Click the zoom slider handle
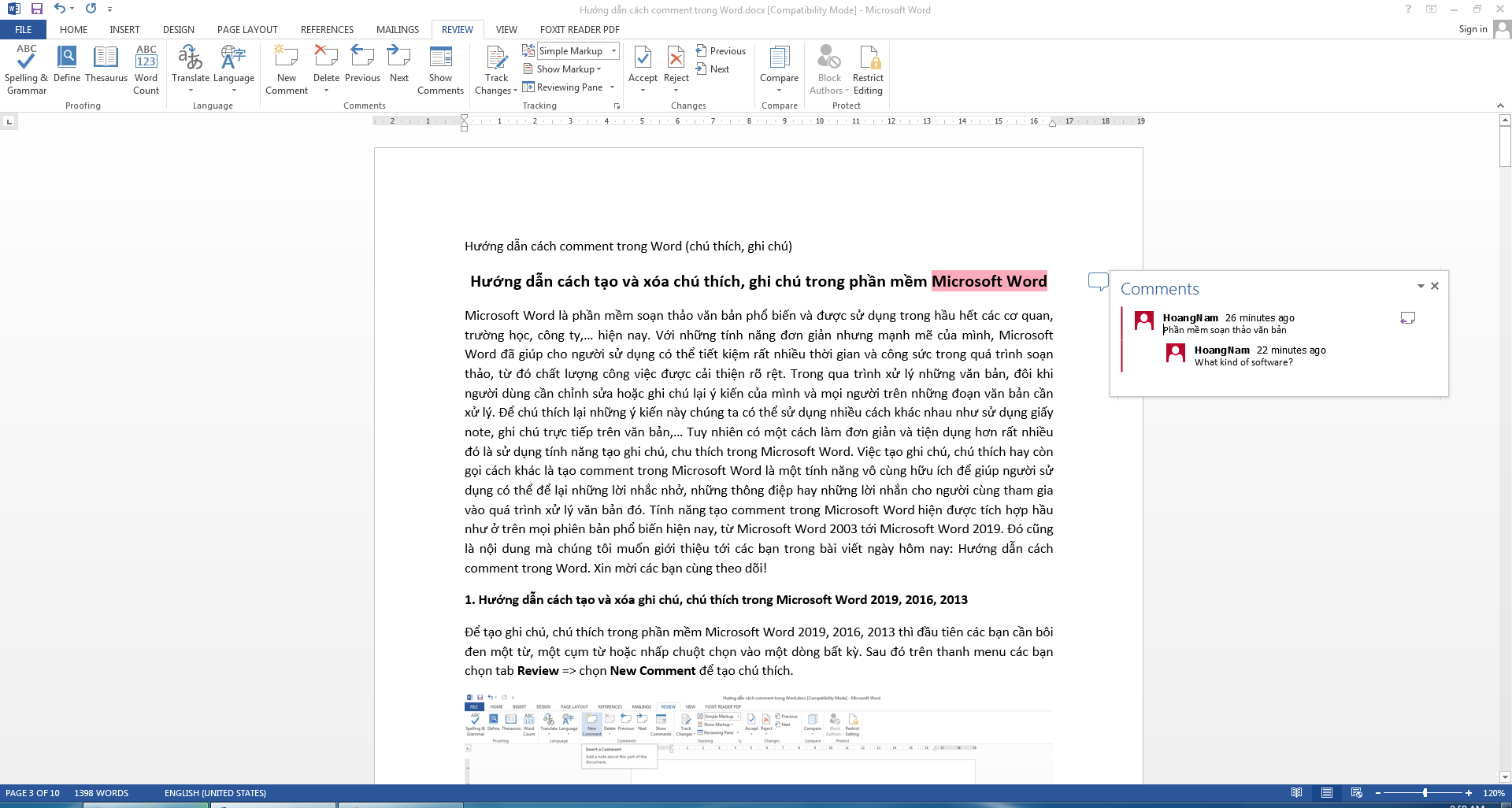1512x808 pixels. point(1425,793)
